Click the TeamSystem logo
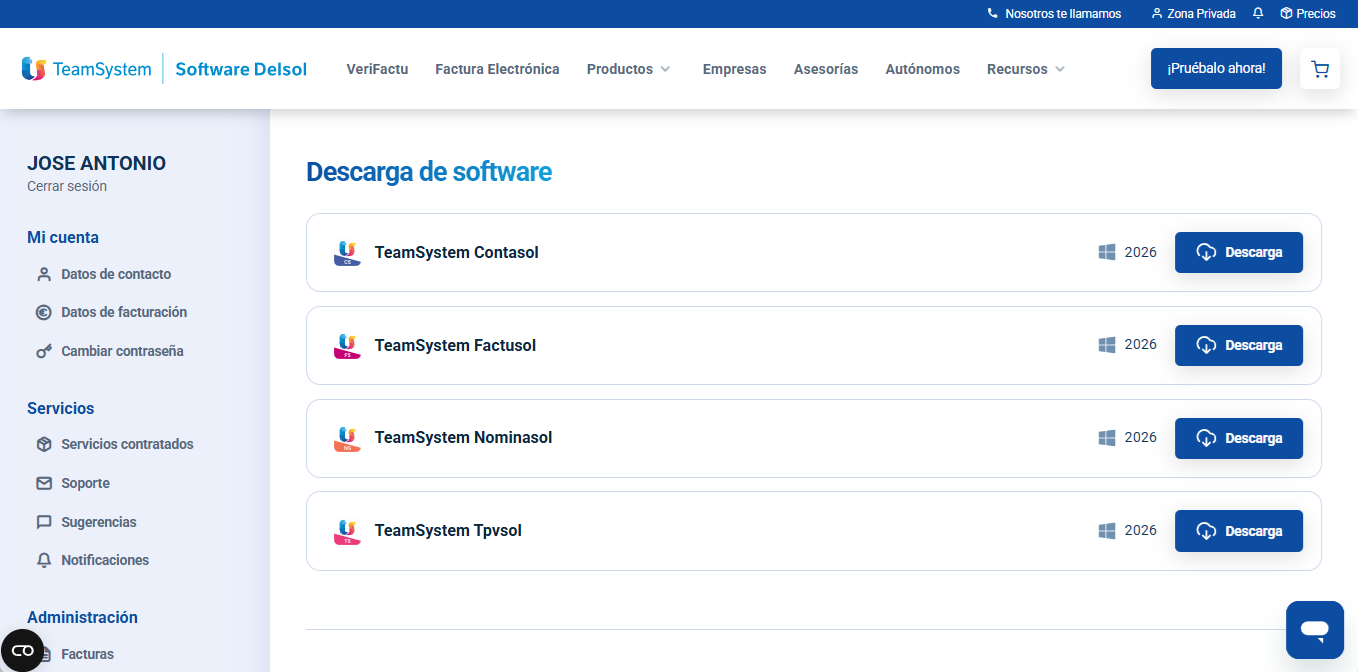This screenshot has height=672, width=1358. point(86,69)
